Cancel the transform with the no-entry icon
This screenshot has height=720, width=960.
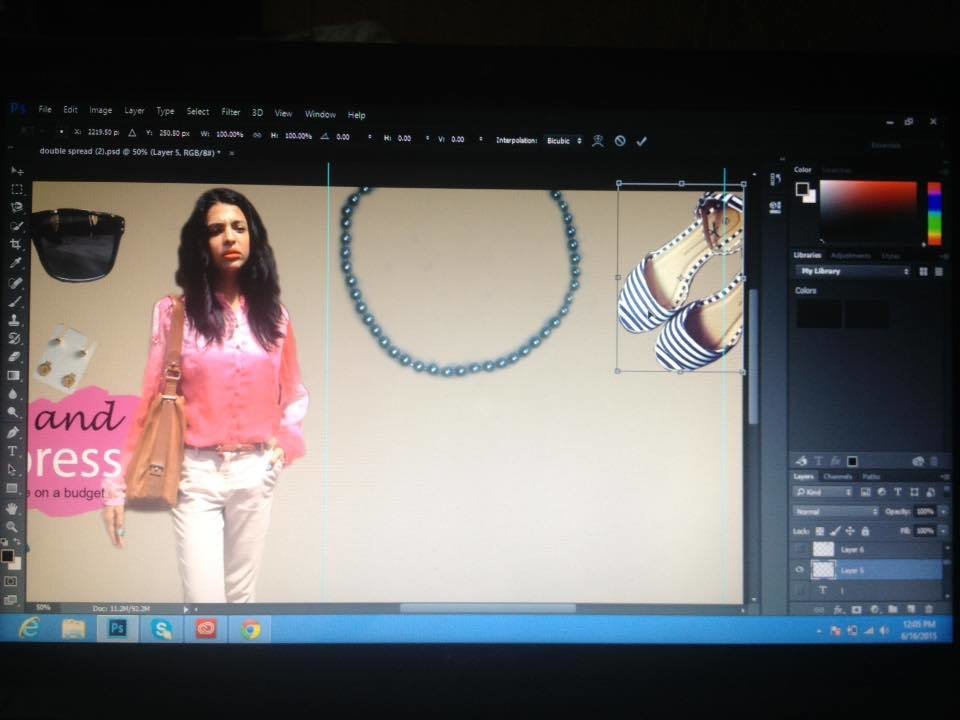coord(620,141)
